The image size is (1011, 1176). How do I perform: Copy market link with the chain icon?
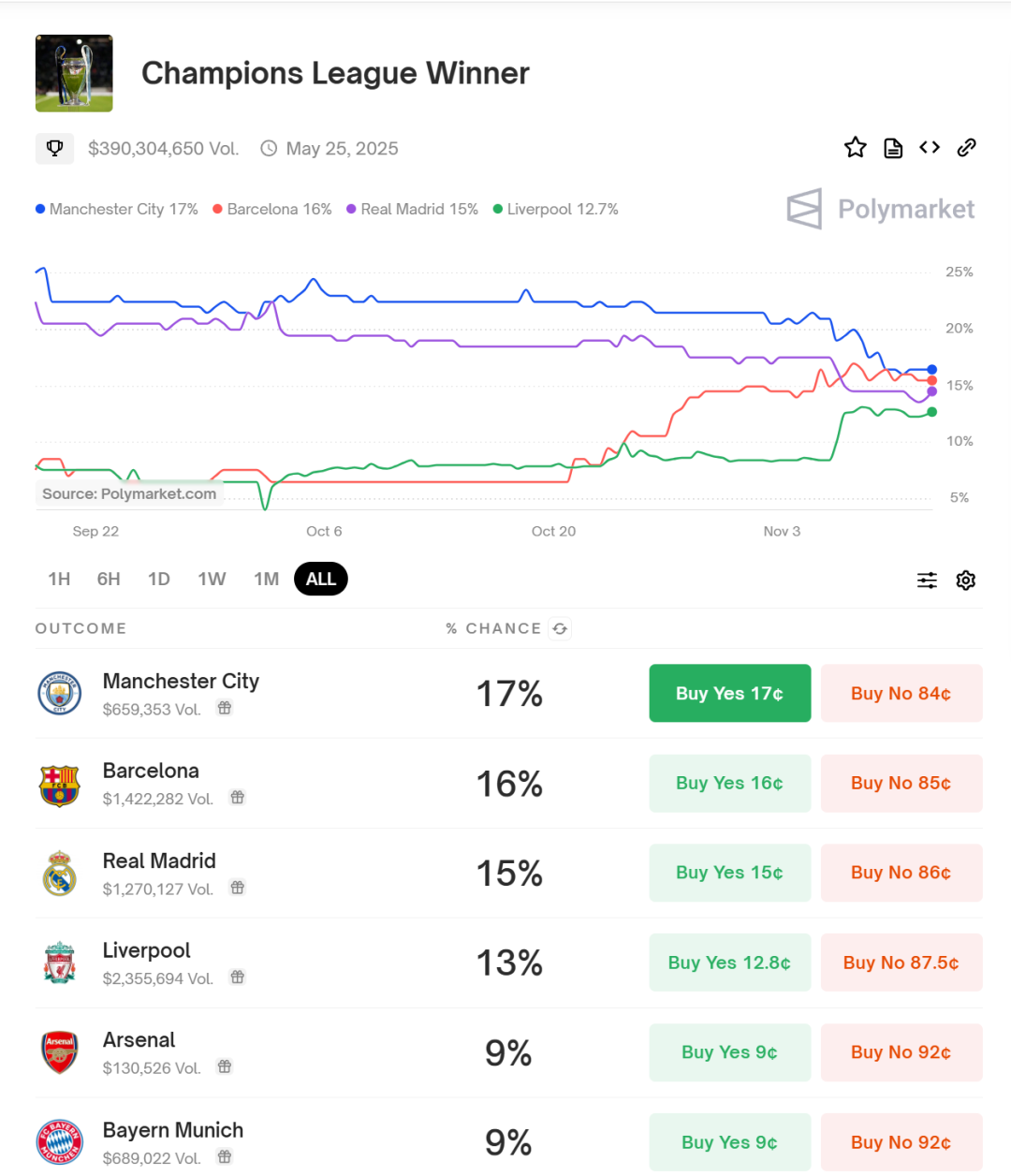(967, 148)
